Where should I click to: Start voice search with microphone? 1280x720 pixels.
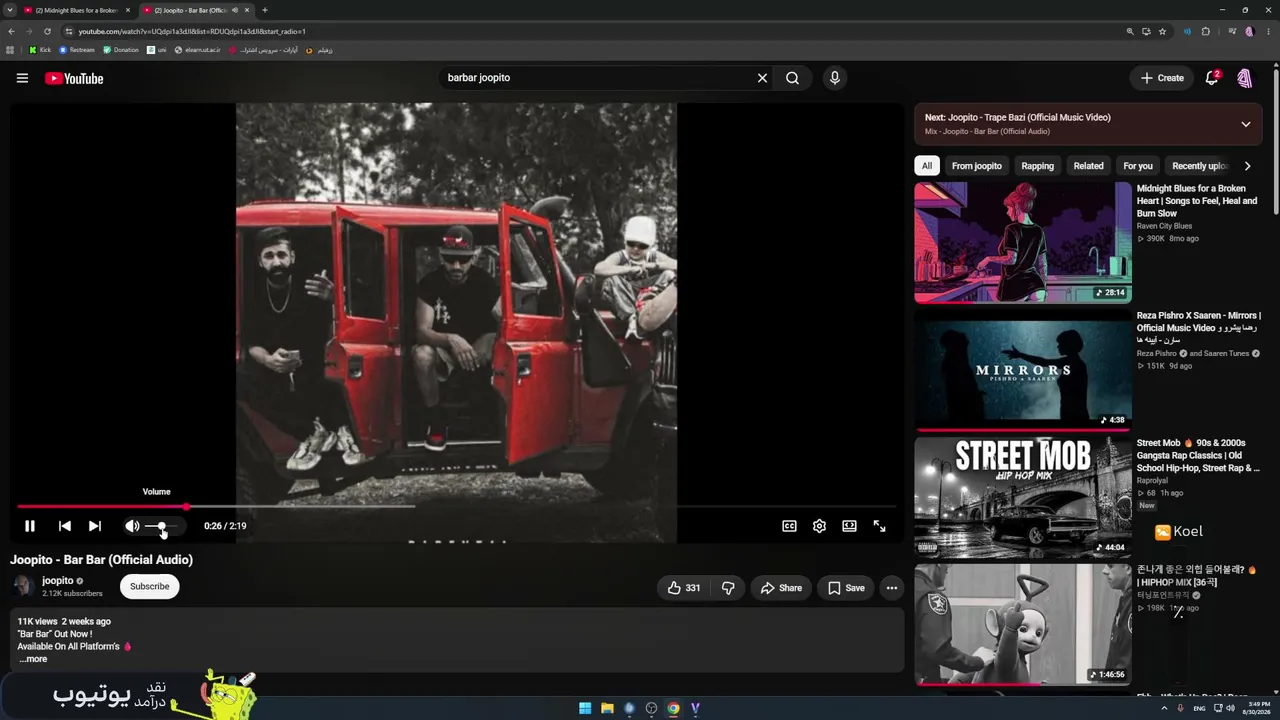point(835,78)
